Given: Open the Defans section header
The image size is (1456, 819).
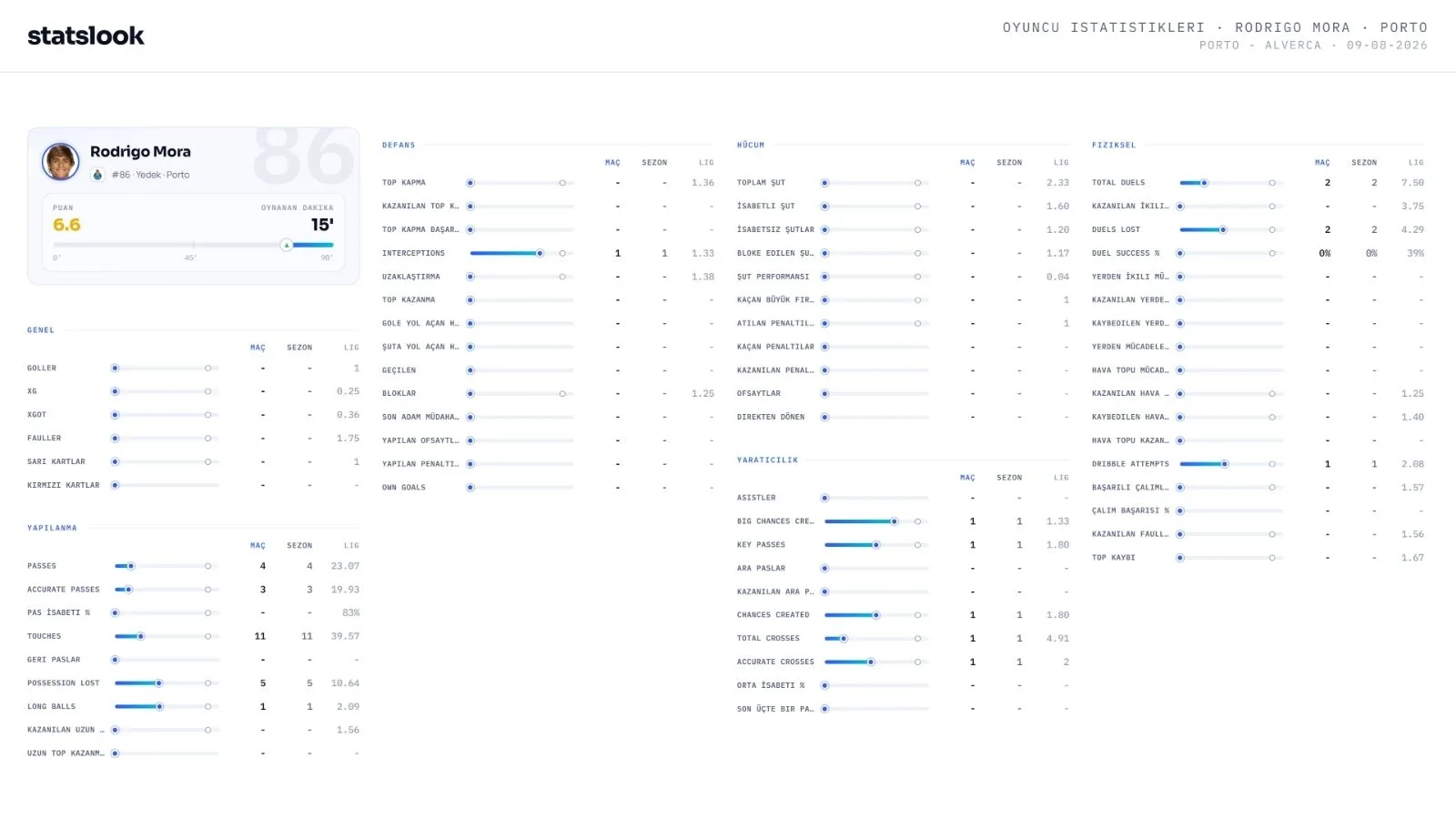Looking at the screenshot, I should pyautogui.click(x=399, y=145).
